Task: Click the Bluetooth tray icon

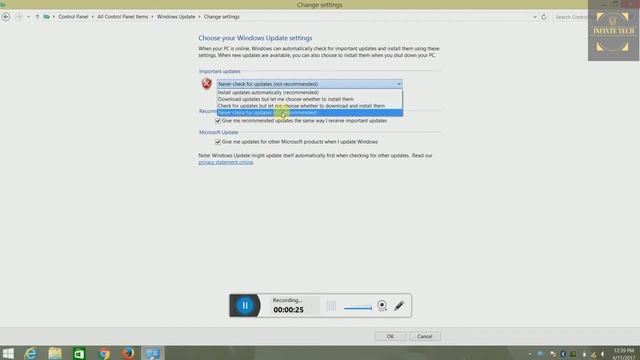Action: [x=563, y=354]
